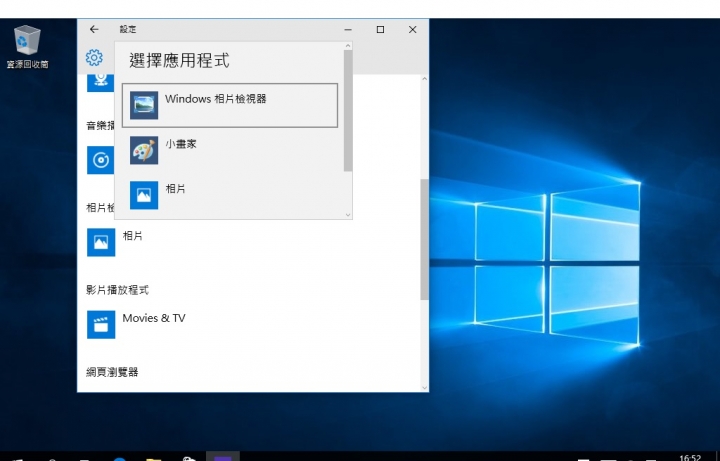
Task: Open the 資源回收筒 desktop icon
Action: point(27,46)
